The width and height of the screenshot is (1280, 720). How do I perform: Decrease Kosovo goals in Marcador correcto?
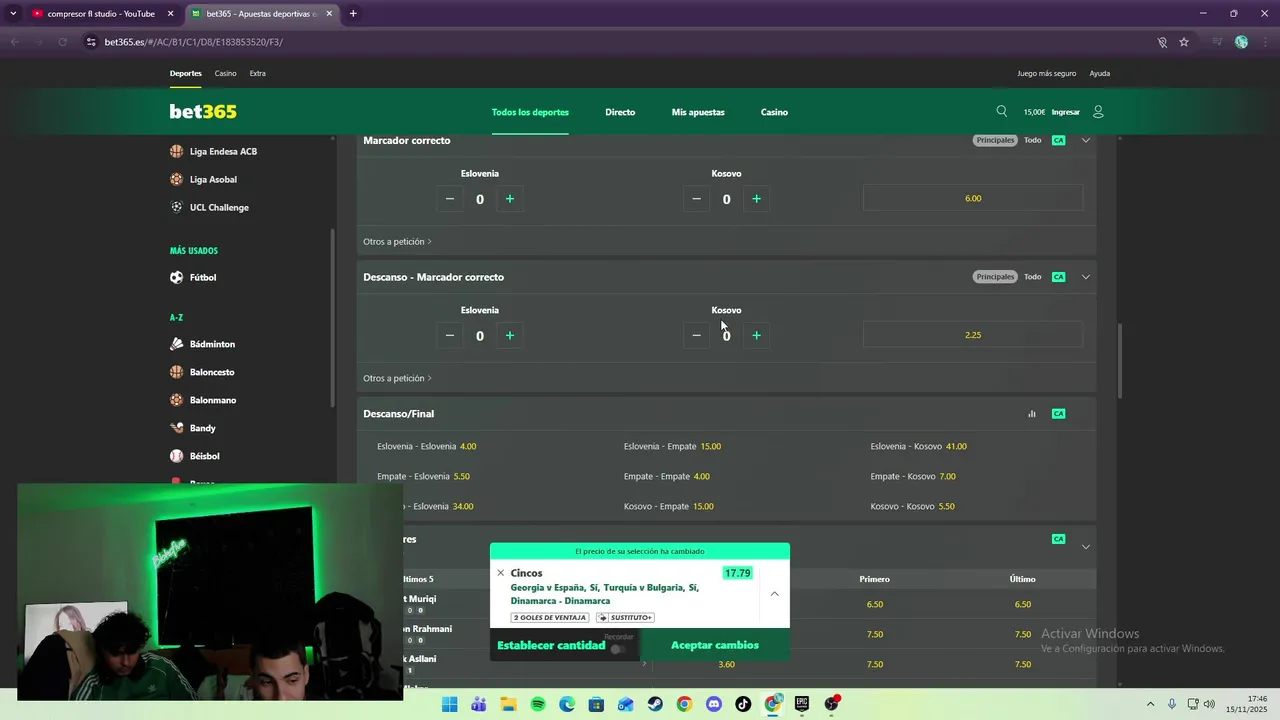(x=697, y=199)
